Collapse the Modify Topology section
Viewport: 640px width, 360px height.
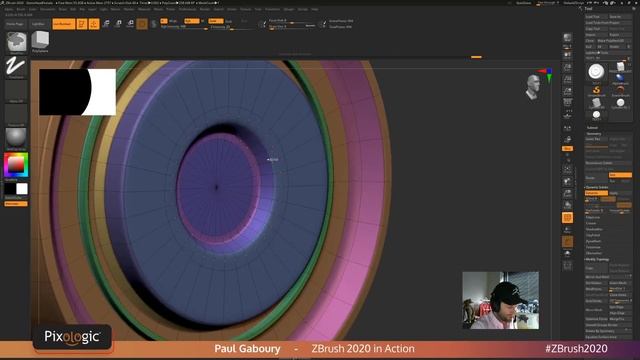[x=597, y=259]
